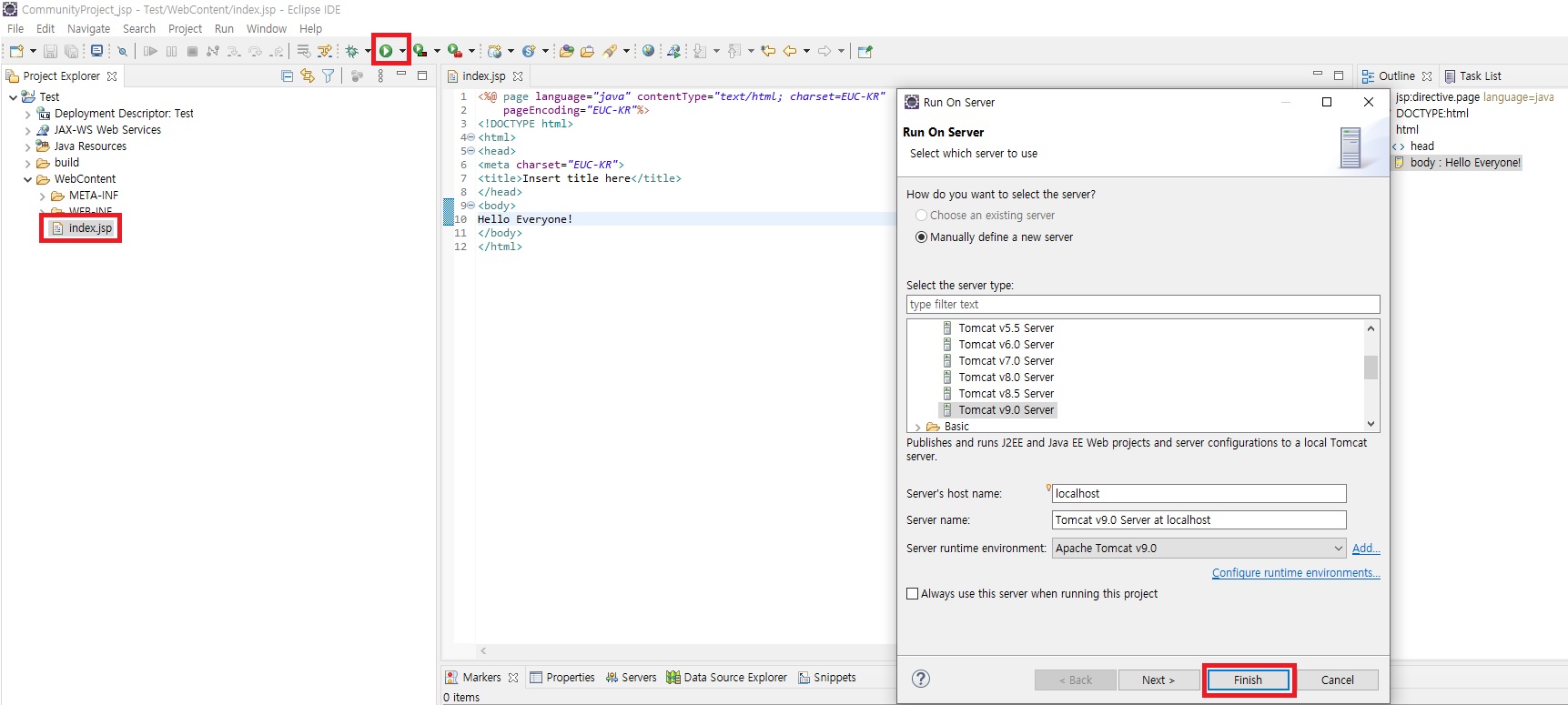
Task: Click the green Run button in toolbar
Action: click(386, 51)
